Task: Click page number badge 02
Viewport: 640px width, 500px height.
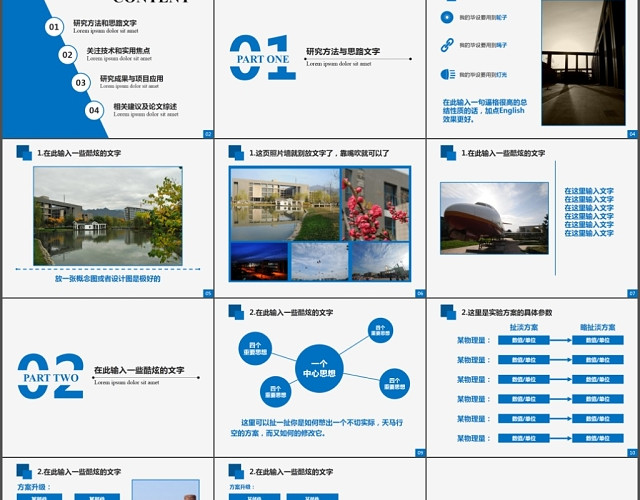Action: 208,134
